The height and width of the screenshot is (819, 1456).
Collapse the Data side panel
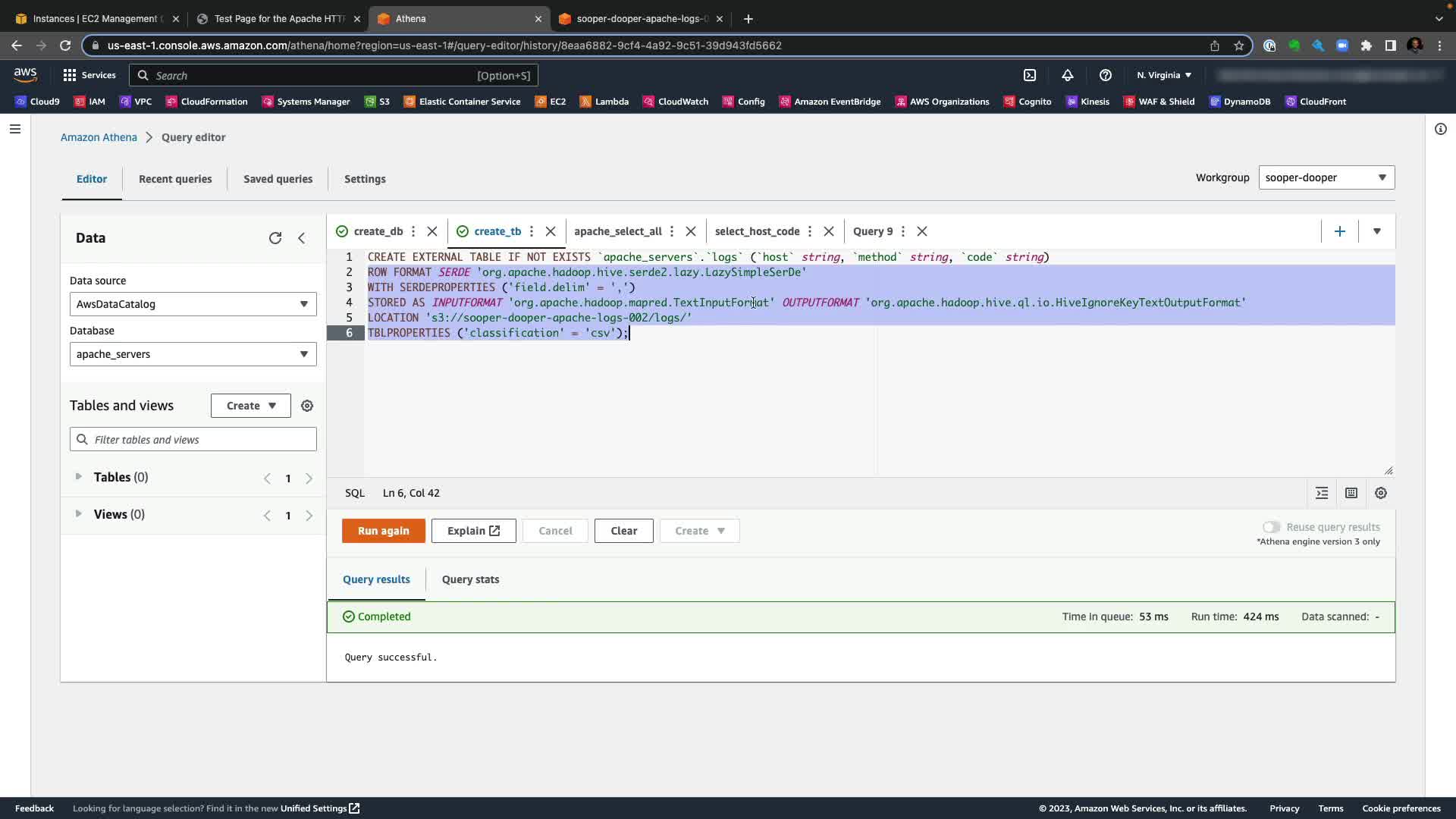(x=302, y=238)
